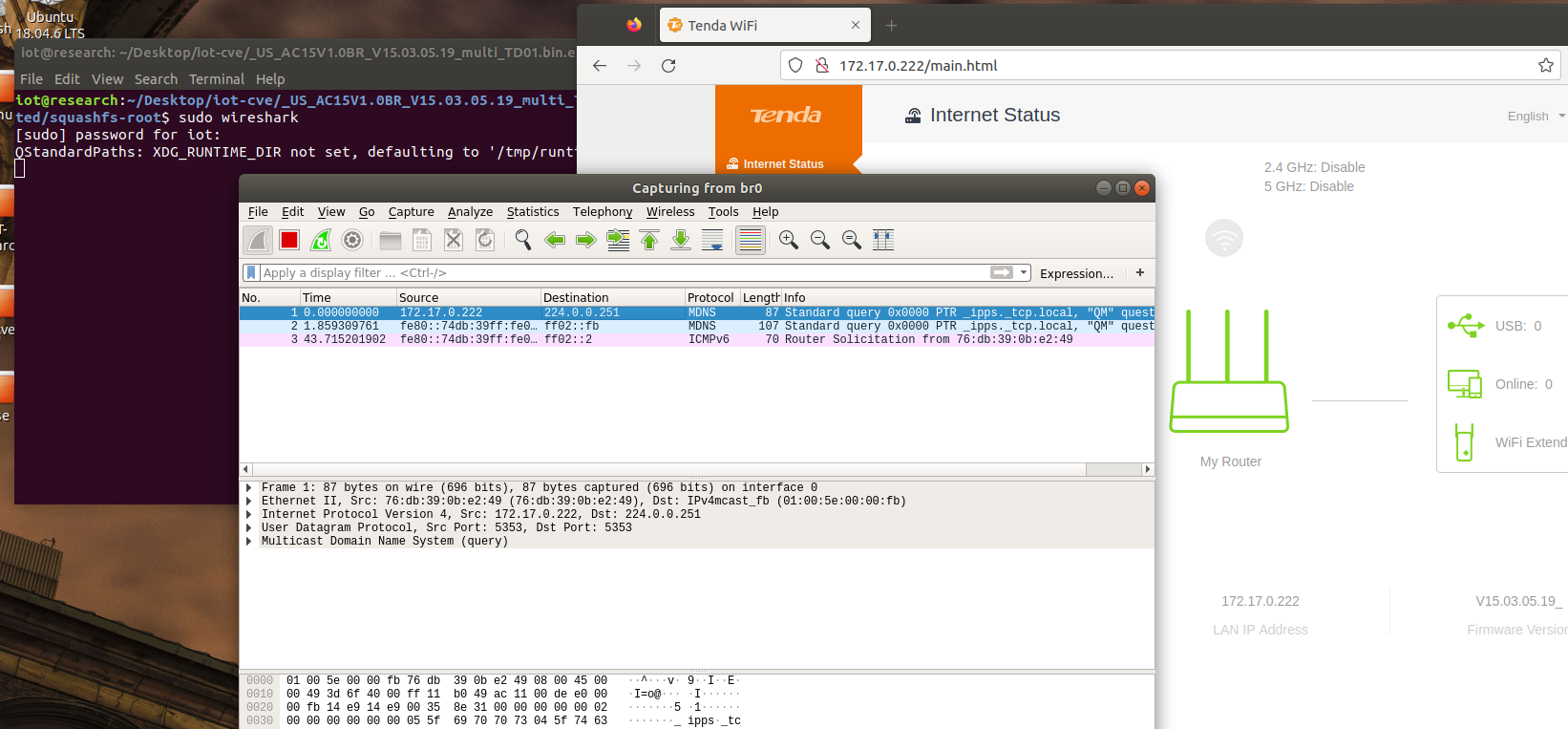Expand Frame 1 details row

[x=249, y=487]
